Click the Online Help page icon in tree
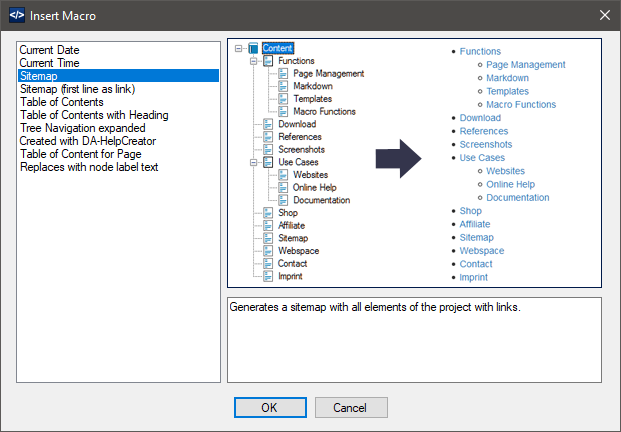 [x=283, y=188]
